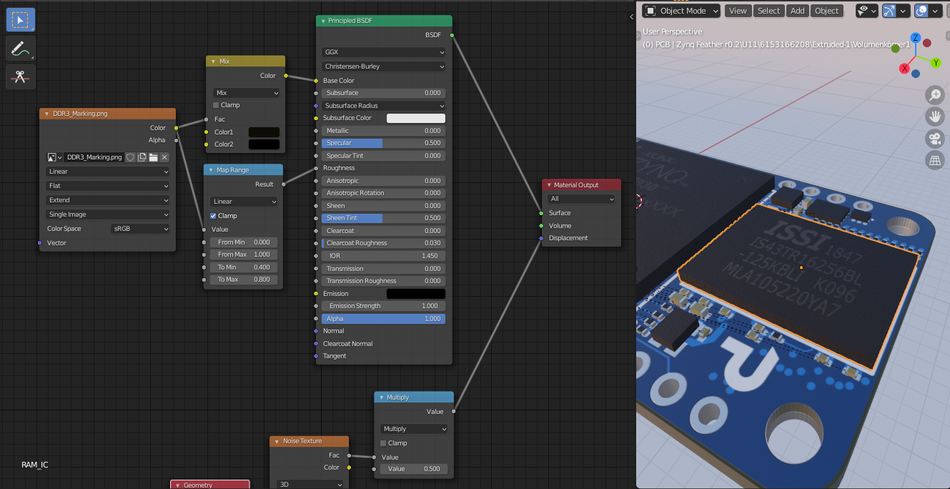Open the Object Mode dropdown
The height and width of the screenshot is (489, 950).
click(682, 10)
